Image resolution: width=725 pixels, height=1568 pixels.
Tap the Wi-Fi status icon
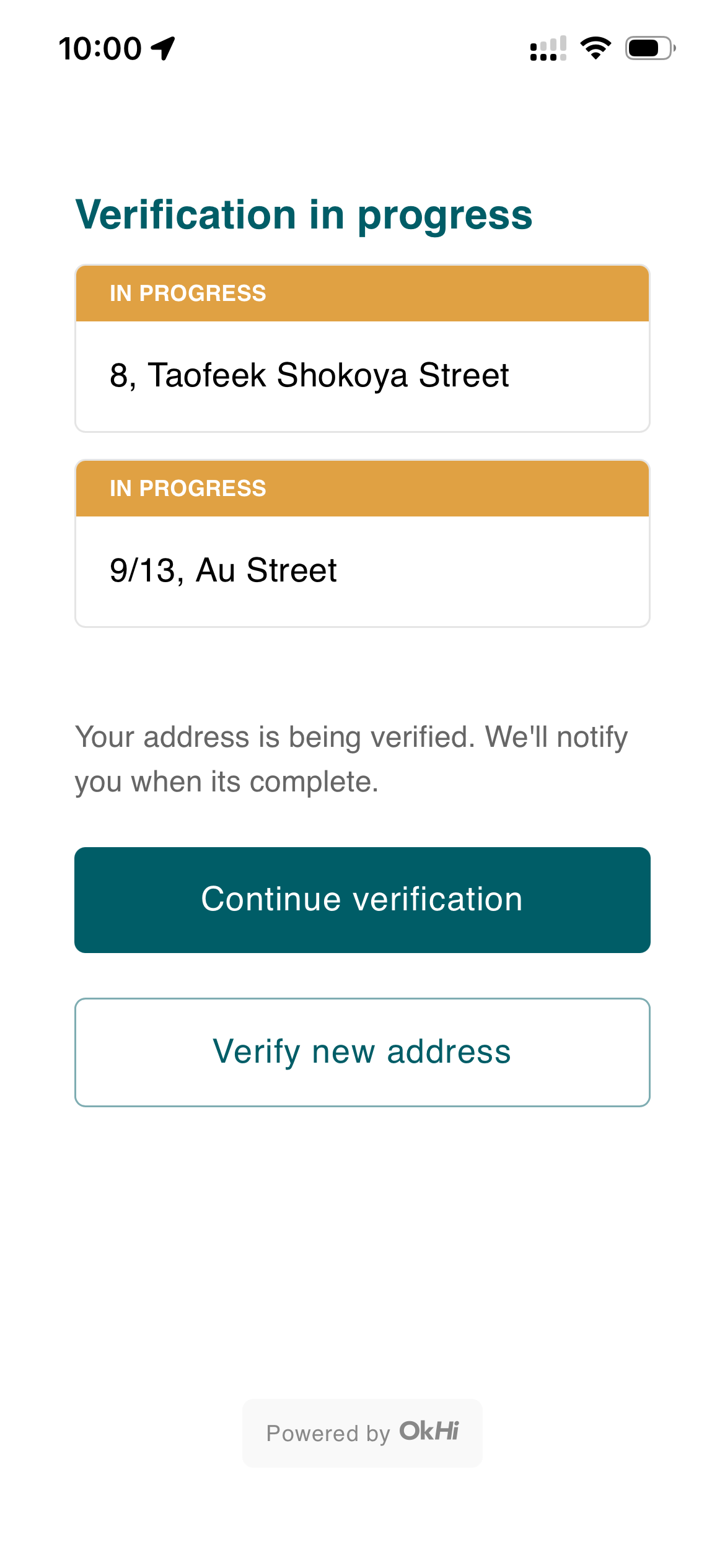(595, 48)
